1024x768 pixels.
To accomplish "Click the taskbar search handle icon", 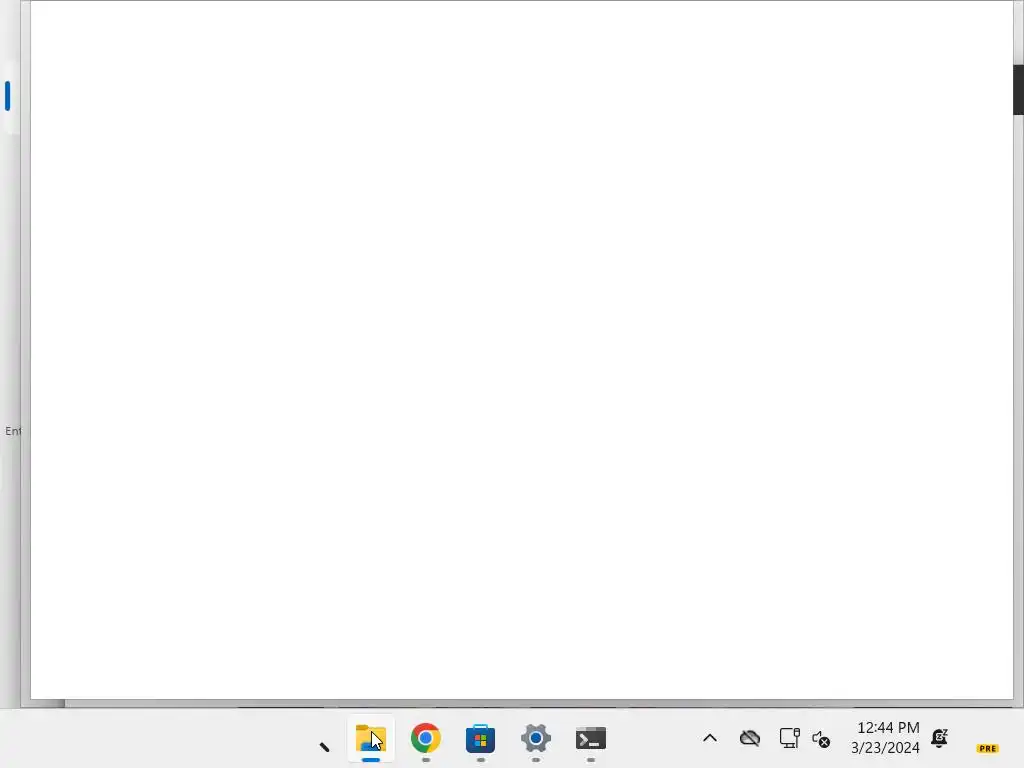I will click(324, 746).
